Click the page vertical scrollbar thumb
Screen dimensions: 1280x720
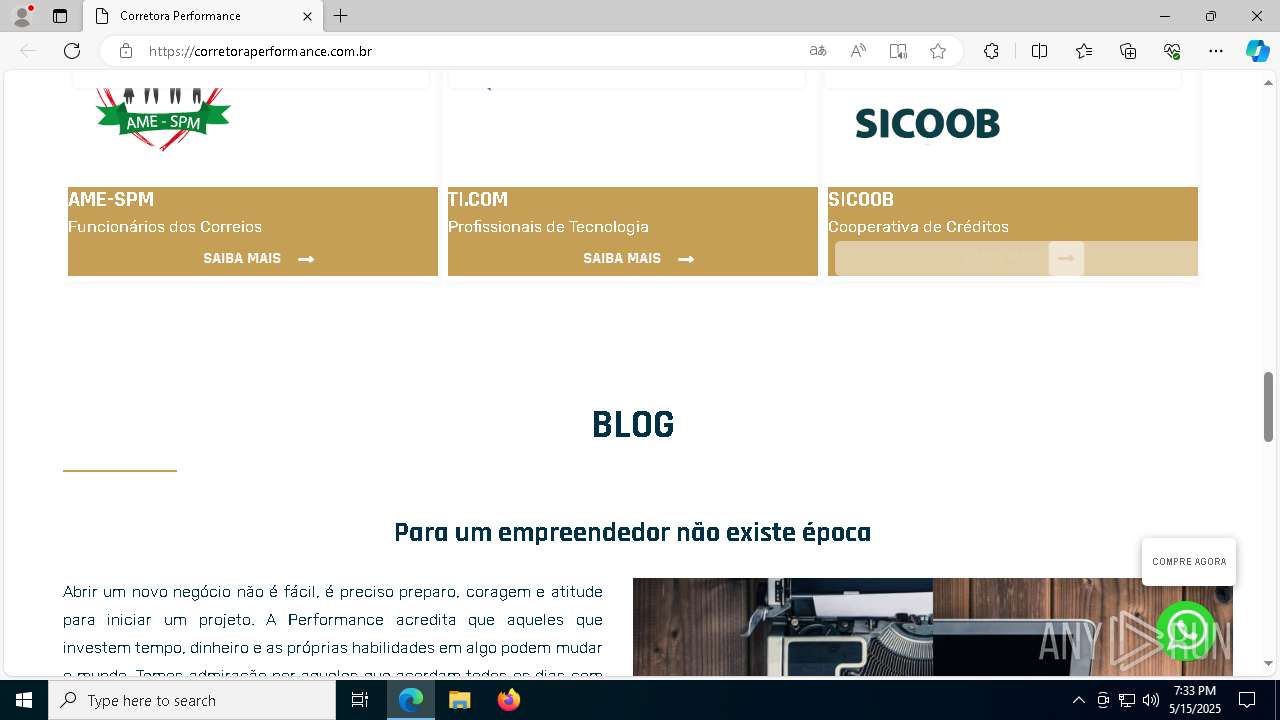click(1268, 407)
